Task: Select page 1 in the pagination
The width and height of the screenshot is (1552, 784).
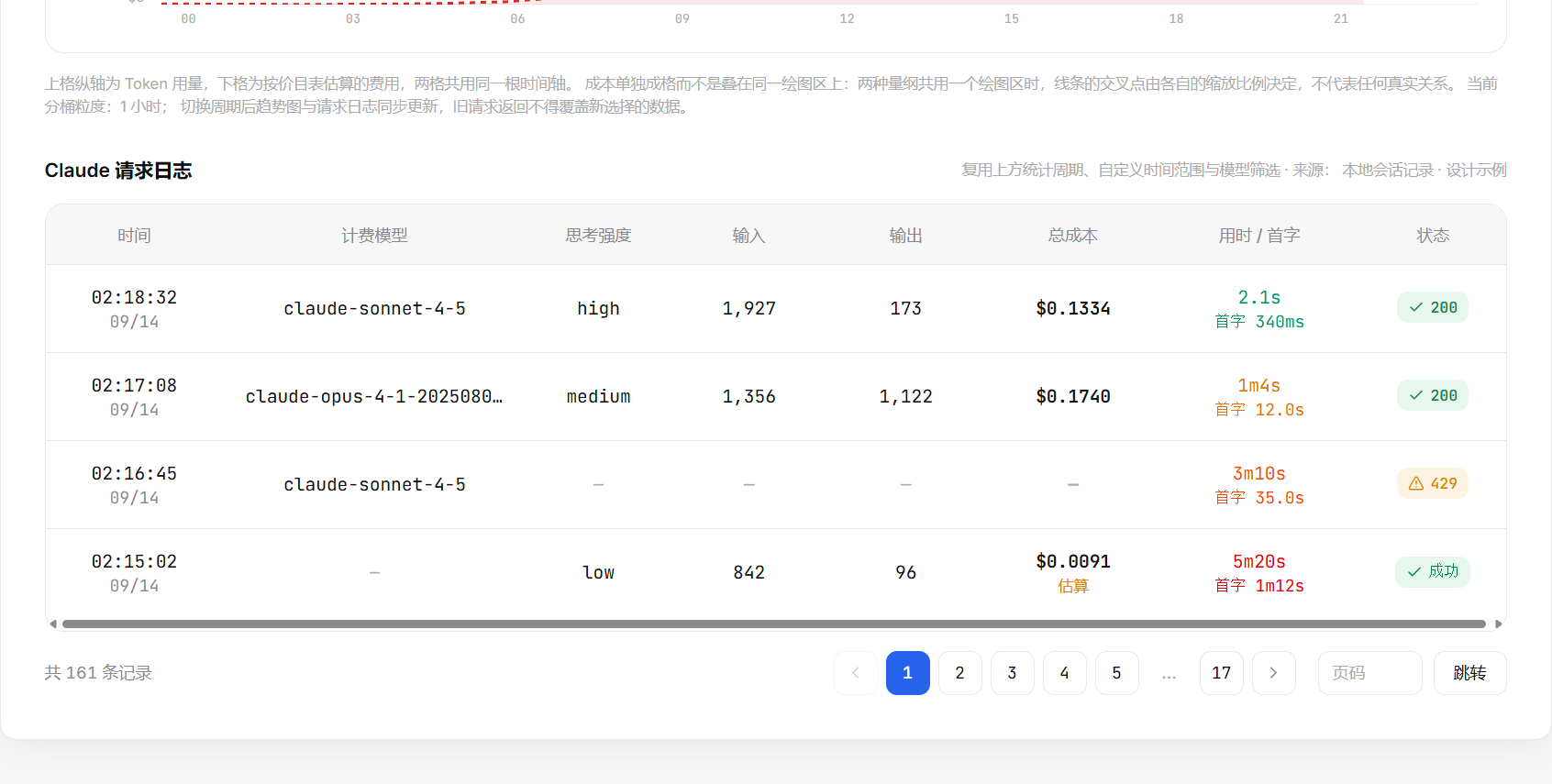Action: (908, 673)
